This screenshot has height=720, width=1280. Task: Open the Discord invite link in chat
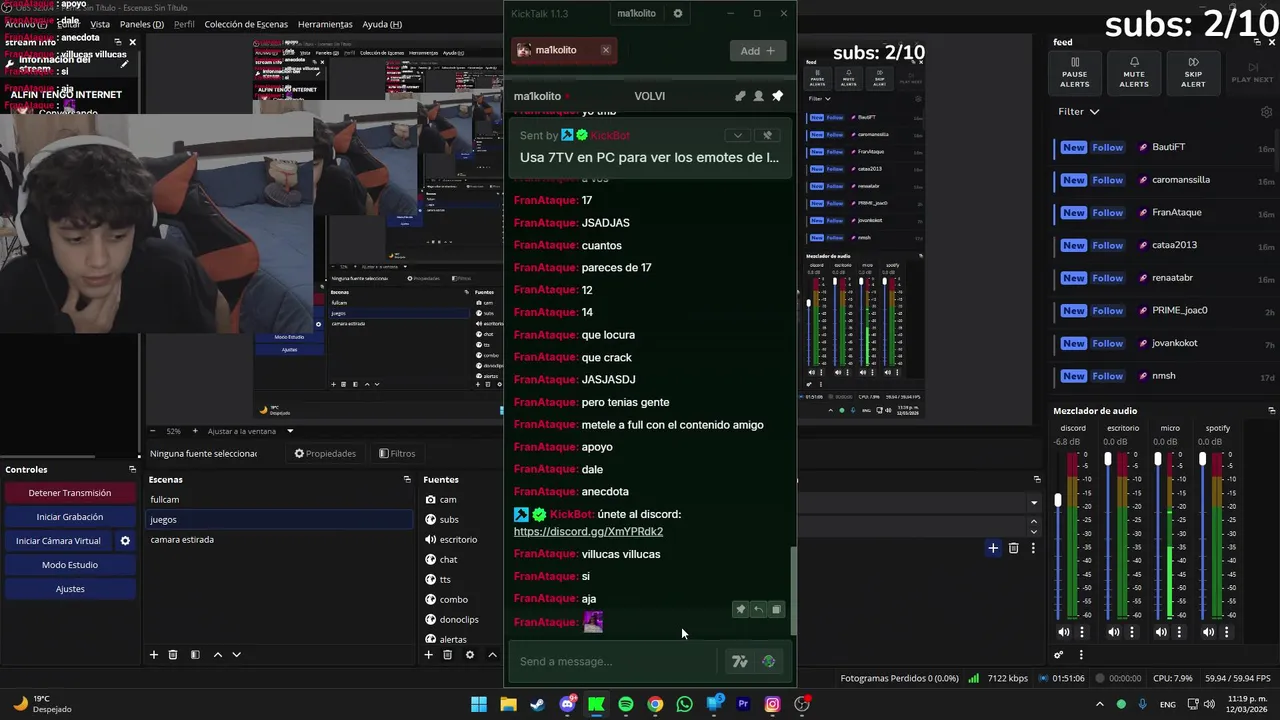pyautogui.click(x=588, y=532)
